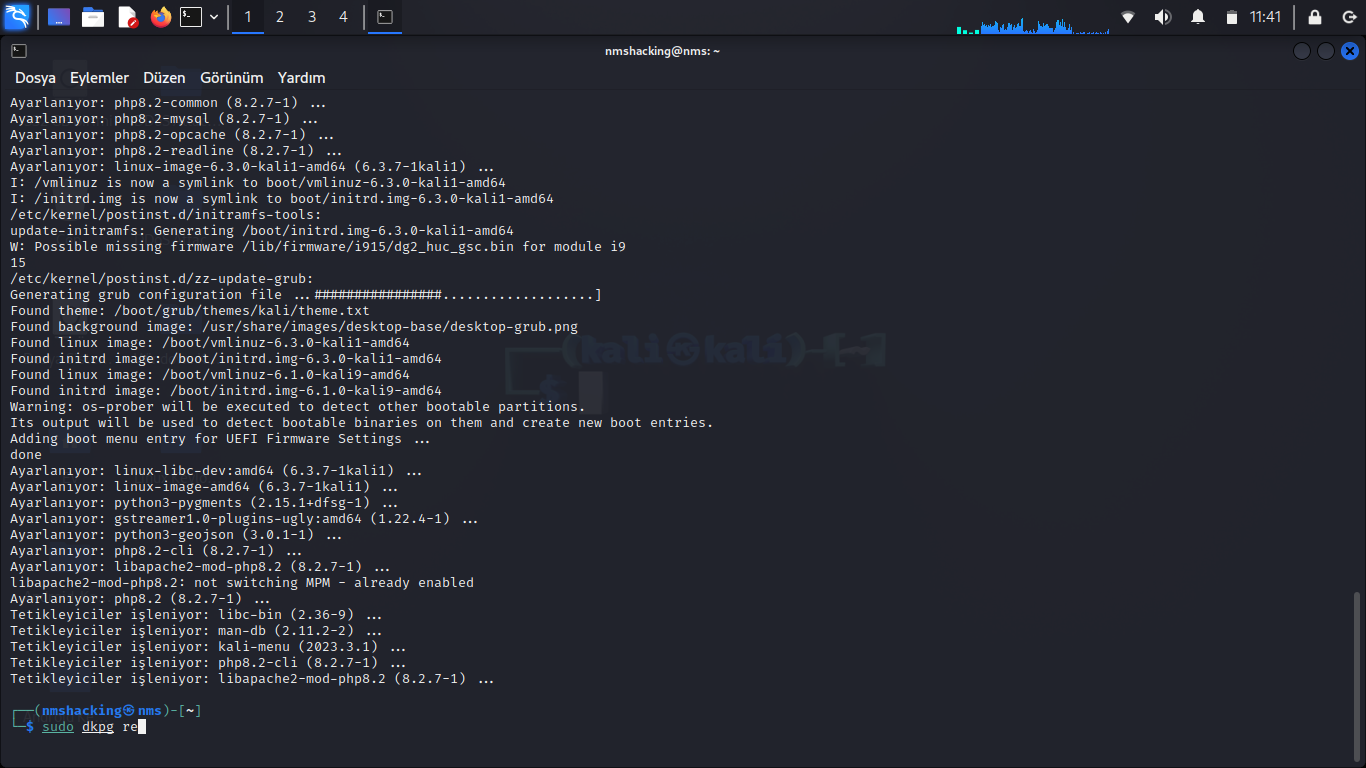The image size is (1366, 768).
Task: Open the terminal emulator launcher icon
Action: 191,17
